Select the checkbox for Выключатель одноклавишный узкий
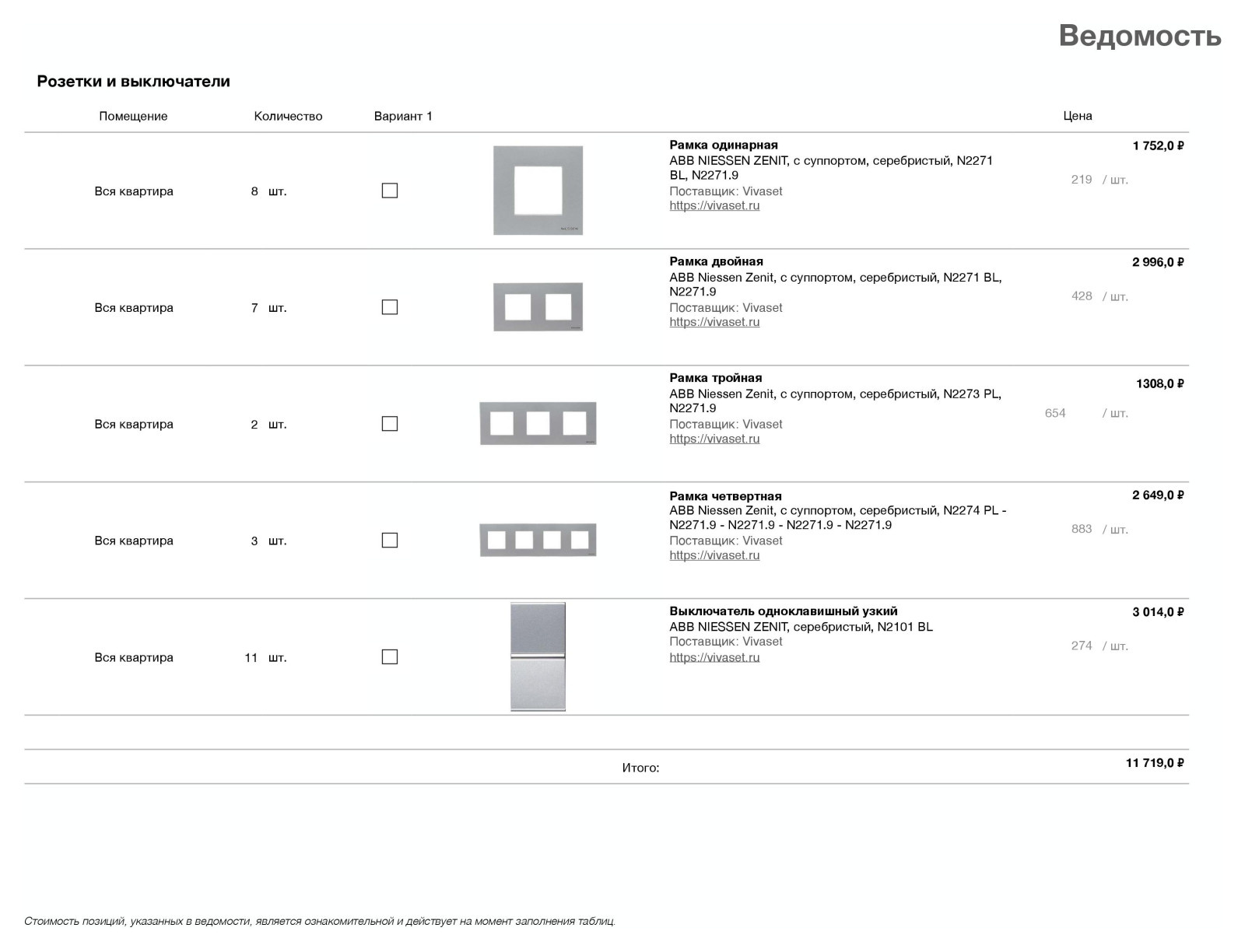This screenshot has width=1245, height=952. 390,657
